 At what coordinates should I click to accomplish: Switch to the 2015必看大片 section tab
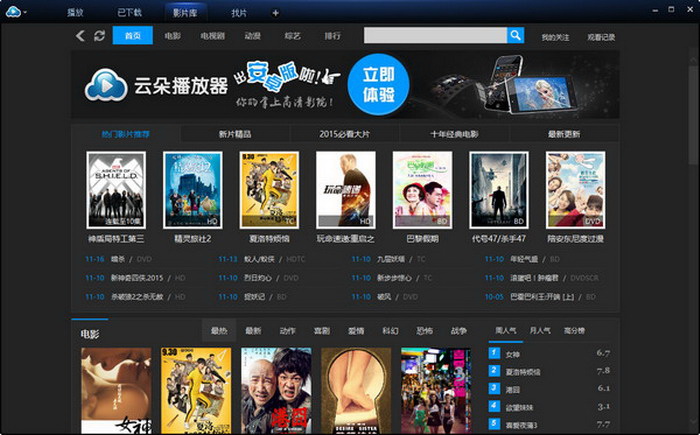(x=344, y=134)
